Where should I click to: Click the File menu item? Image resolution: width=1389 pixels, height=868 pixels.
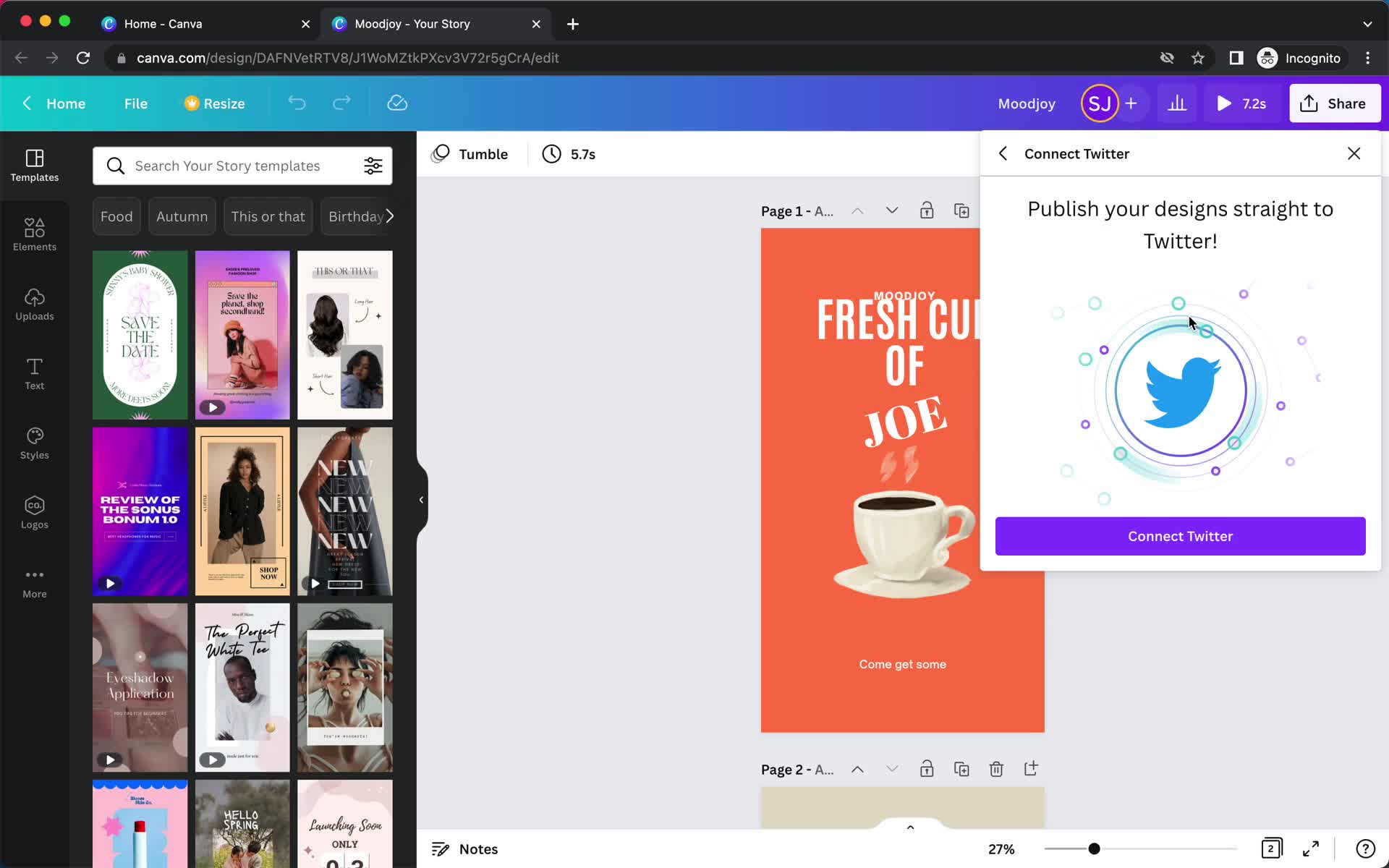135,103
